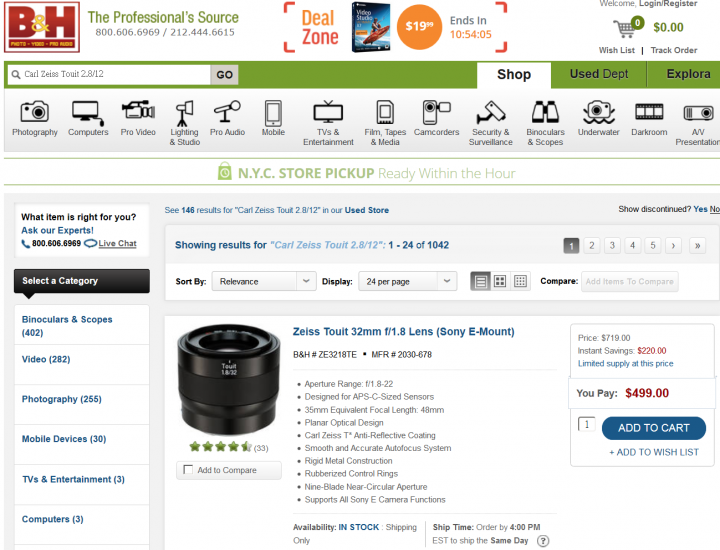Click the search magnifier icon
The image size is (720, 550).
click(x=16, y=74)
